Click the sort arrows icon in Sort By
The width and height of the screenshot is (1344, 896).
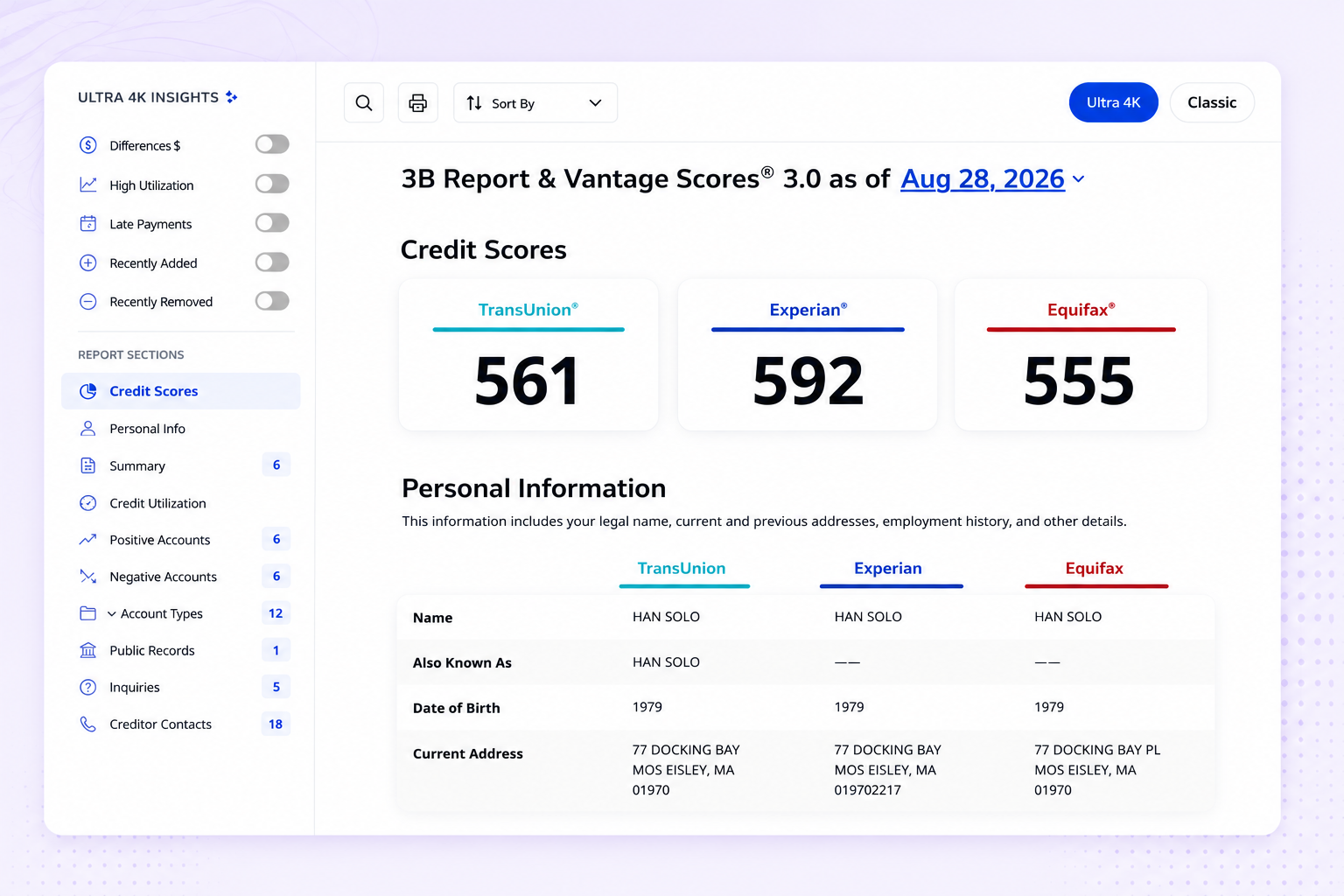coord(474,103)
